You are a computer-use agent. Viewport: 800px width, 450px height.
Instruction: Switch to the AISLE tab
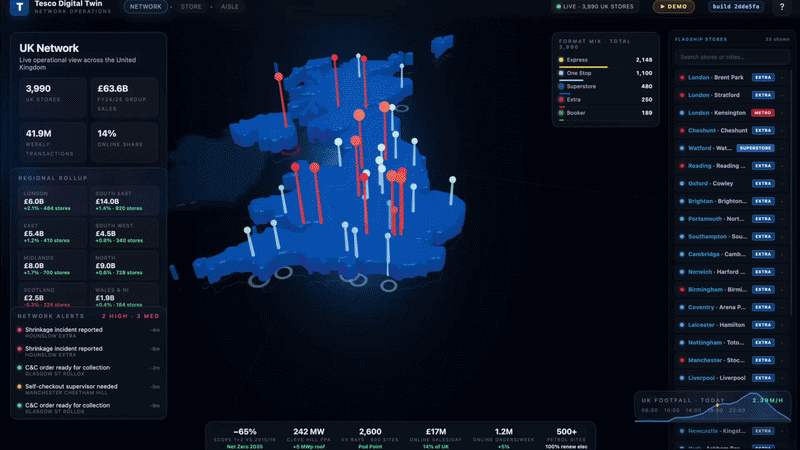[x=230, y=7]
